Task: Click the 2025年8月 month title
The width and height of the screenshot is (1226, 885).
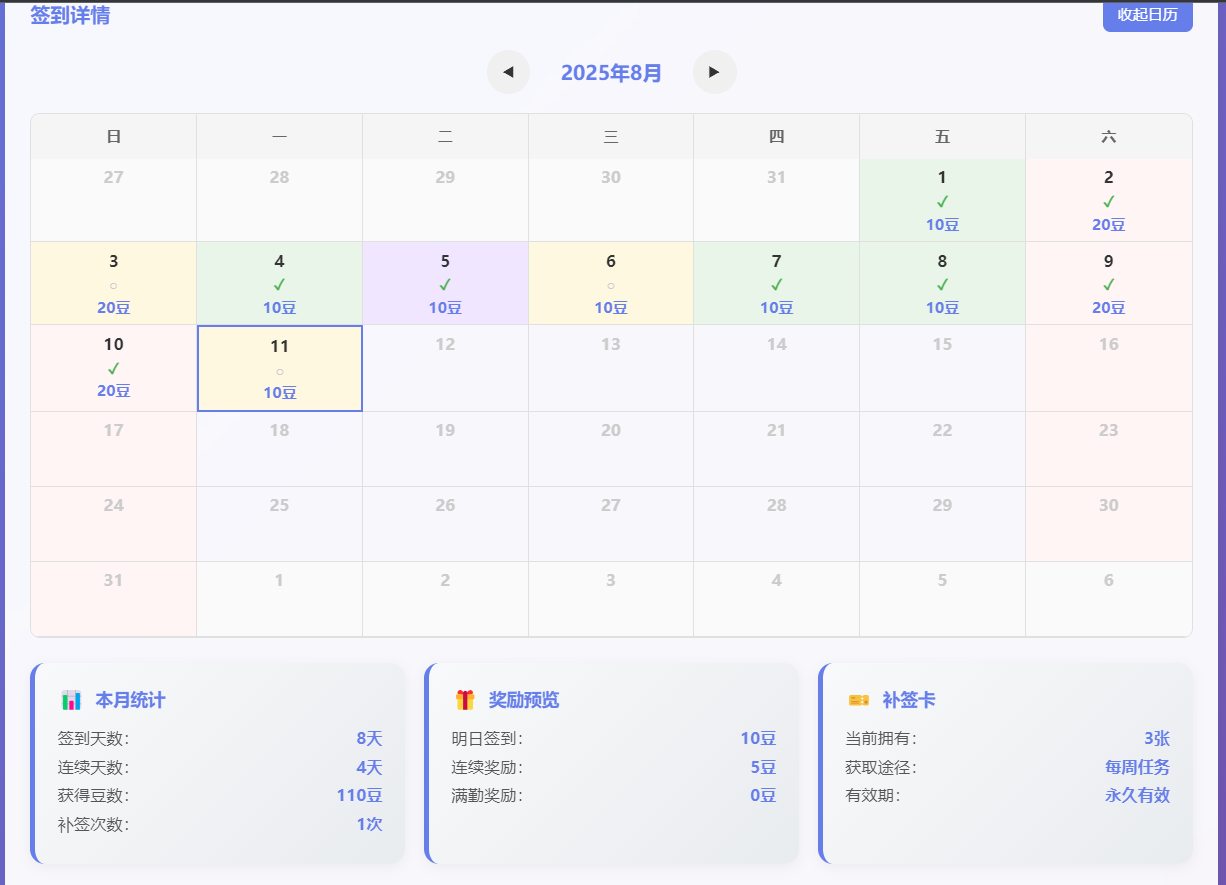Action: (612, 73)
